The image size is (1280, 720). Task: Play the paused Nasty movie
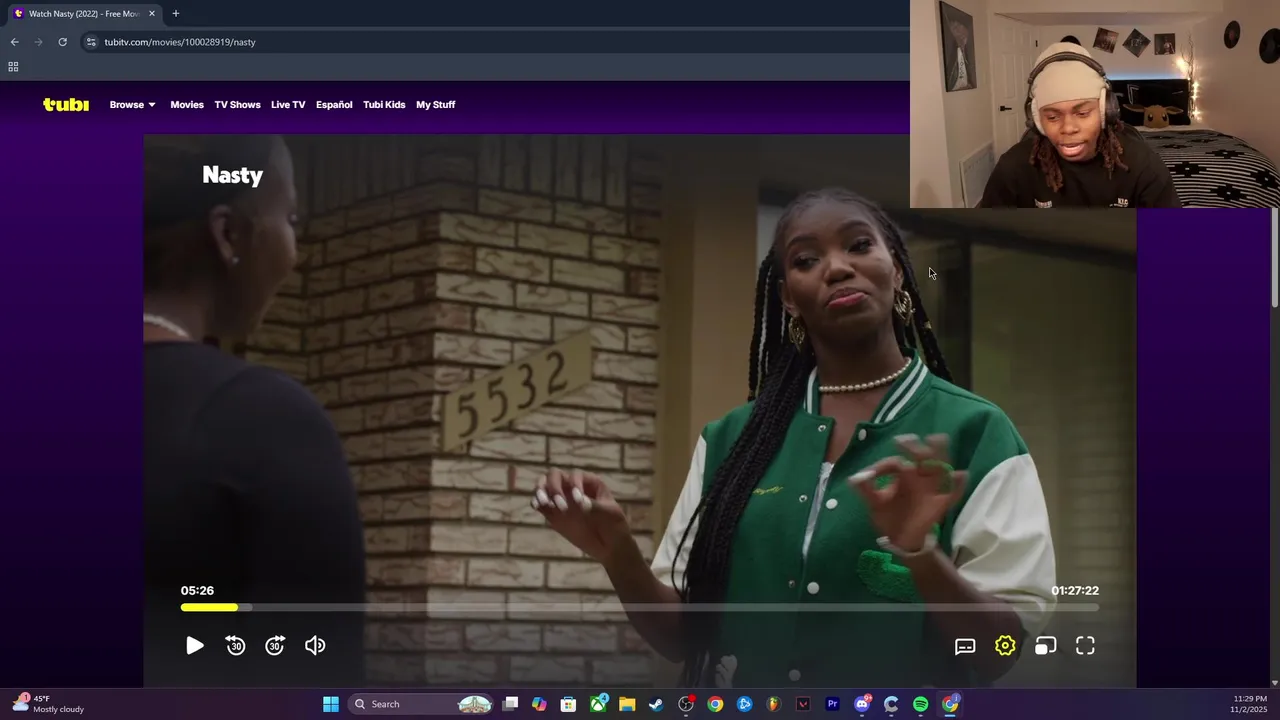(x=195, y=646)
